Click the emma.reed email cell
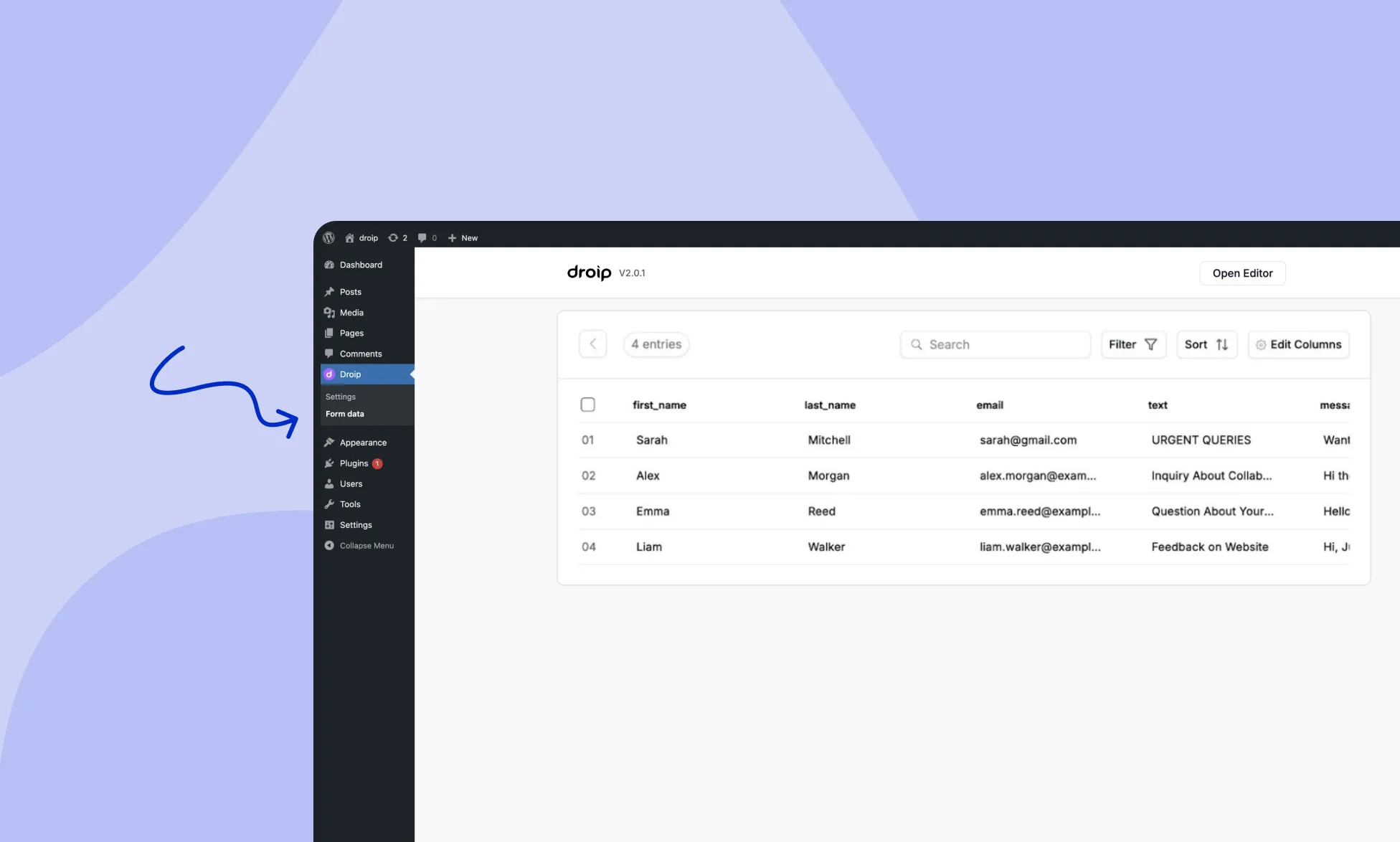Screen dimensions: 1400x842 (1040, 511)
